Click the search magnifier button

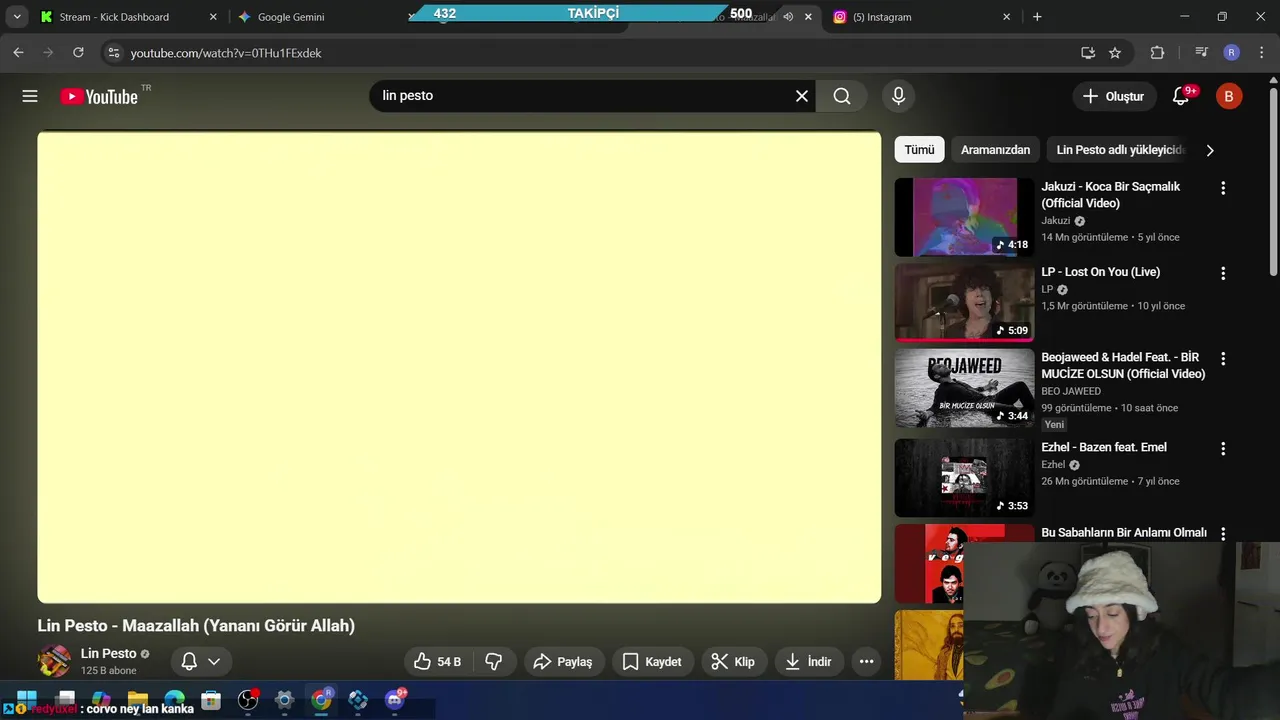(x=842, y=96)
